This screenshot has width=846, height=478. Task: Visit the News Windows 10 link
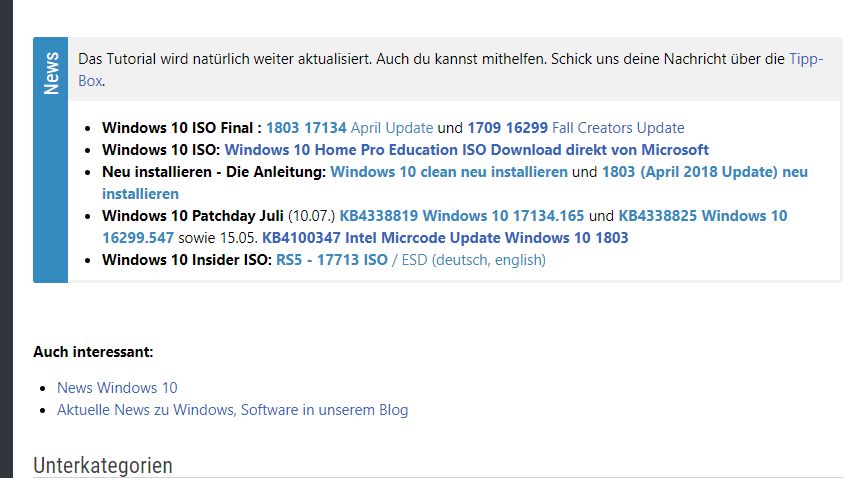point(117,388)
